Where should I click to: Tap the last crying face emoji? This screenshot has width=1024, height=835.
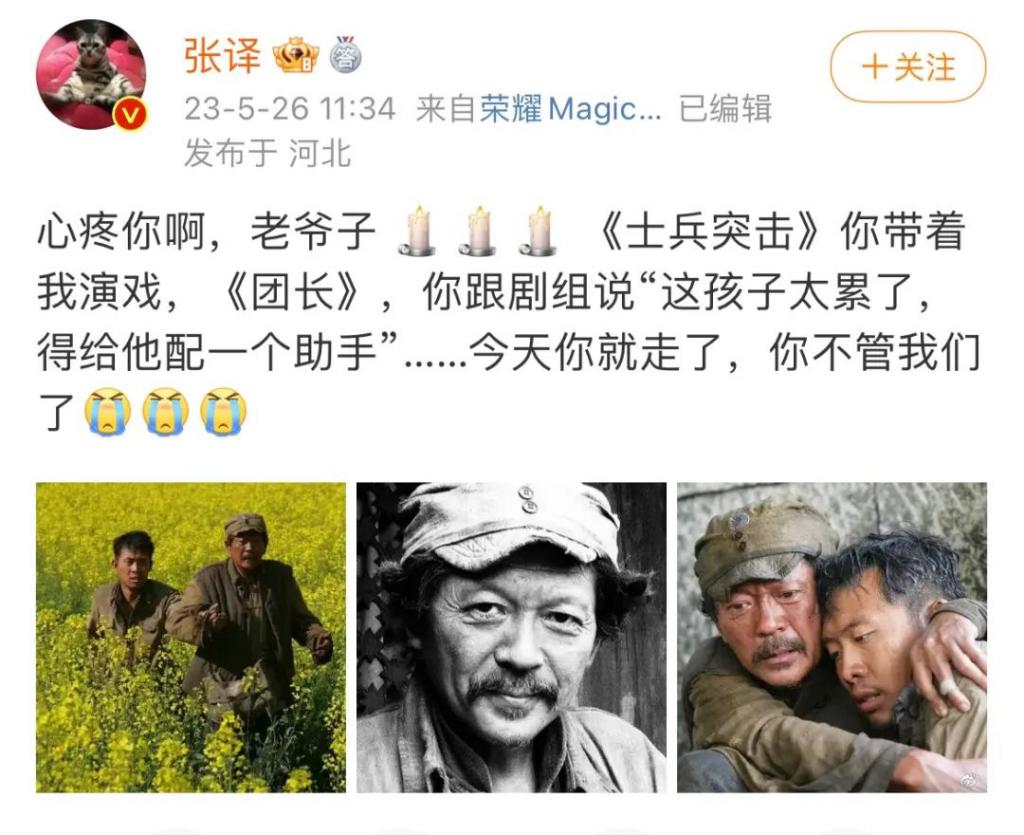(223, 411)
